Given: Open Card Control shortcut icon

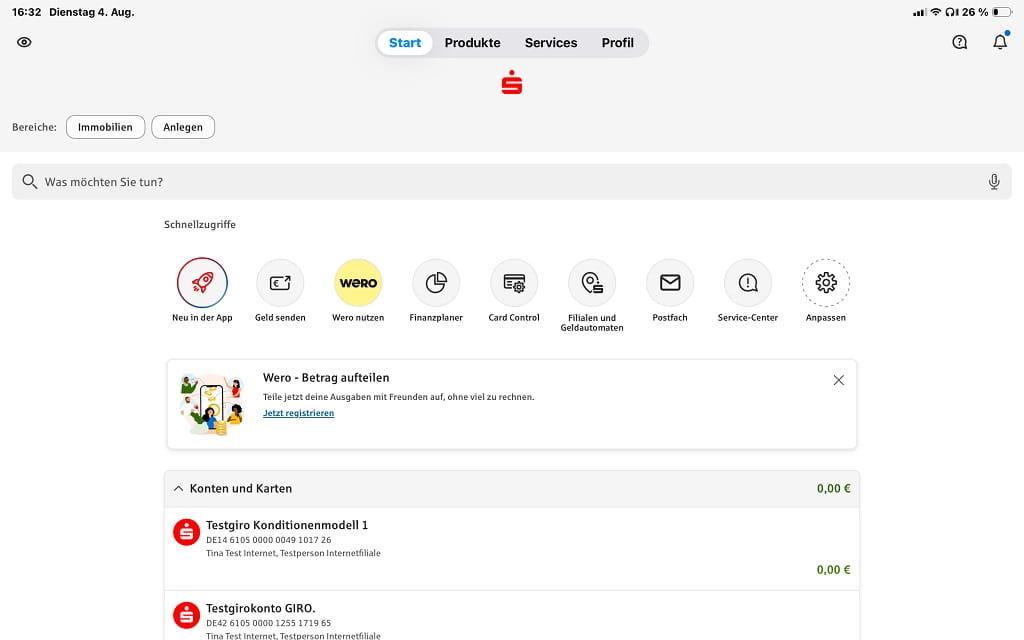Looking at the screenshot, I should click(514, 283).
